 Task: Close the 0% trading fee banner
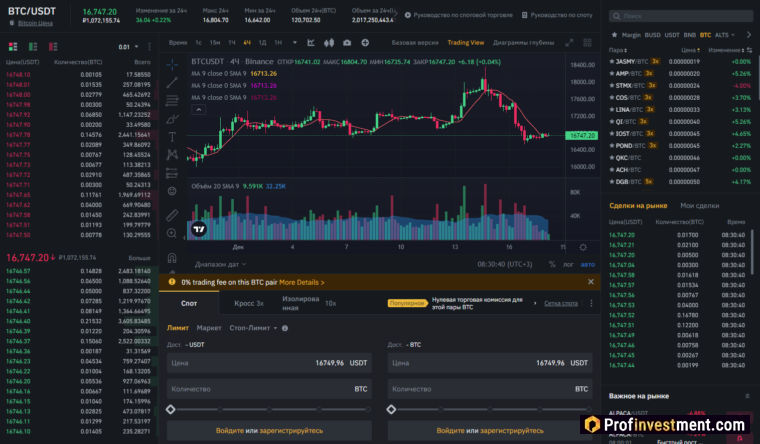tap(590, 282)
